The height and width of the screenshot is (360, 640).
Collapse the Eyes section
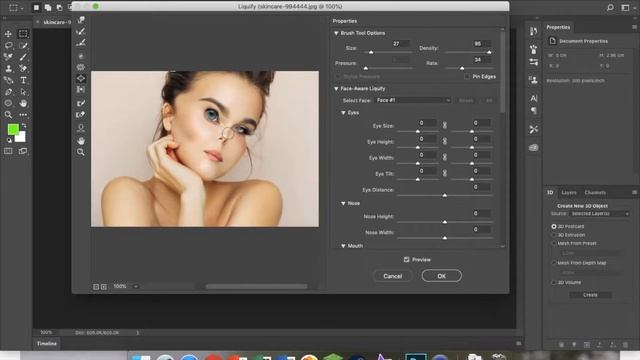[343, 113]
